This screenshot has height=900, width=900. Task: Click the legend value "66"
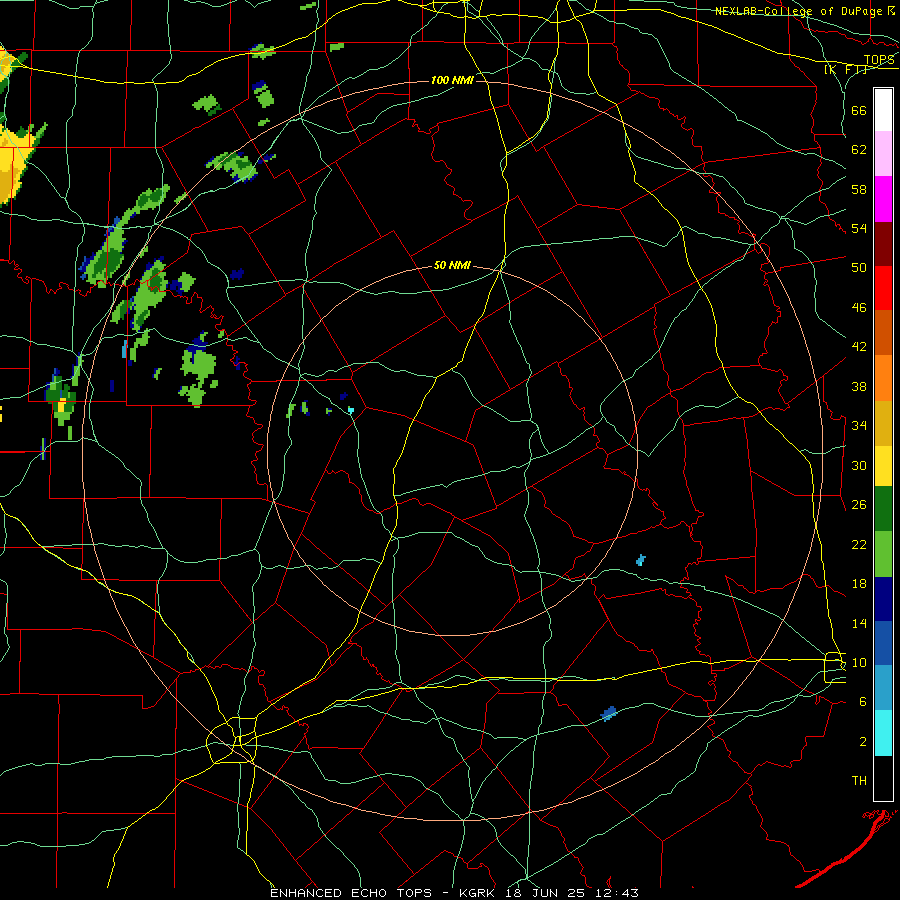click(859, 110)
